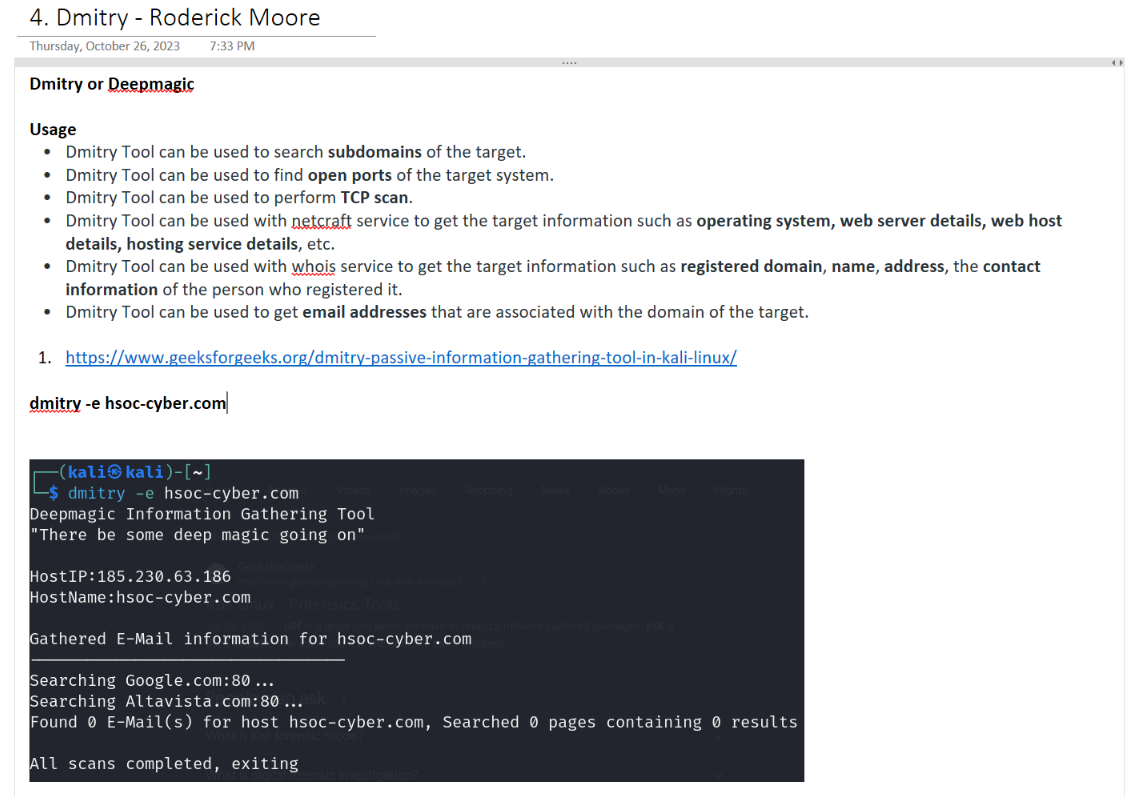Click the "Dmitry or Deepmagic" heading
This screenshot has width=1132, height=796.
pyautogui.click(x=112, y=84)
